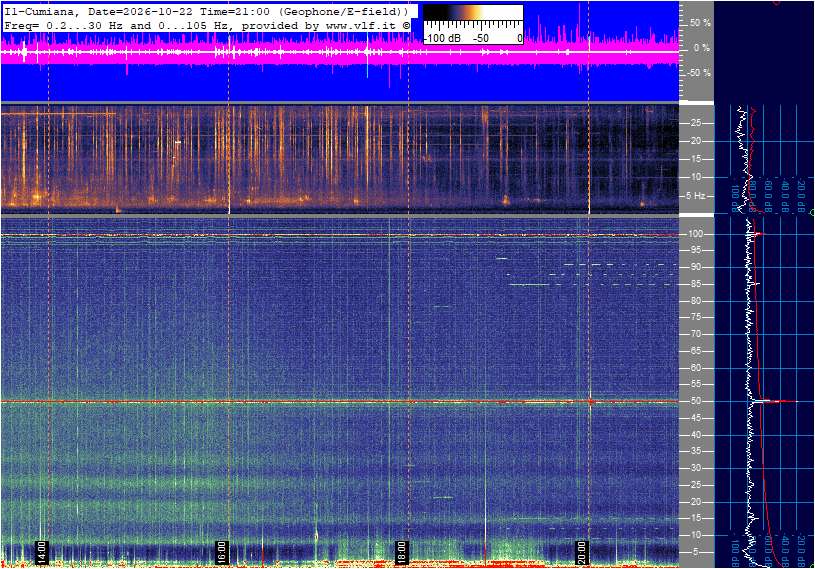Screen dimensions: 815x569
Task: Click the 100 Hz axis label
Action: 696,234
